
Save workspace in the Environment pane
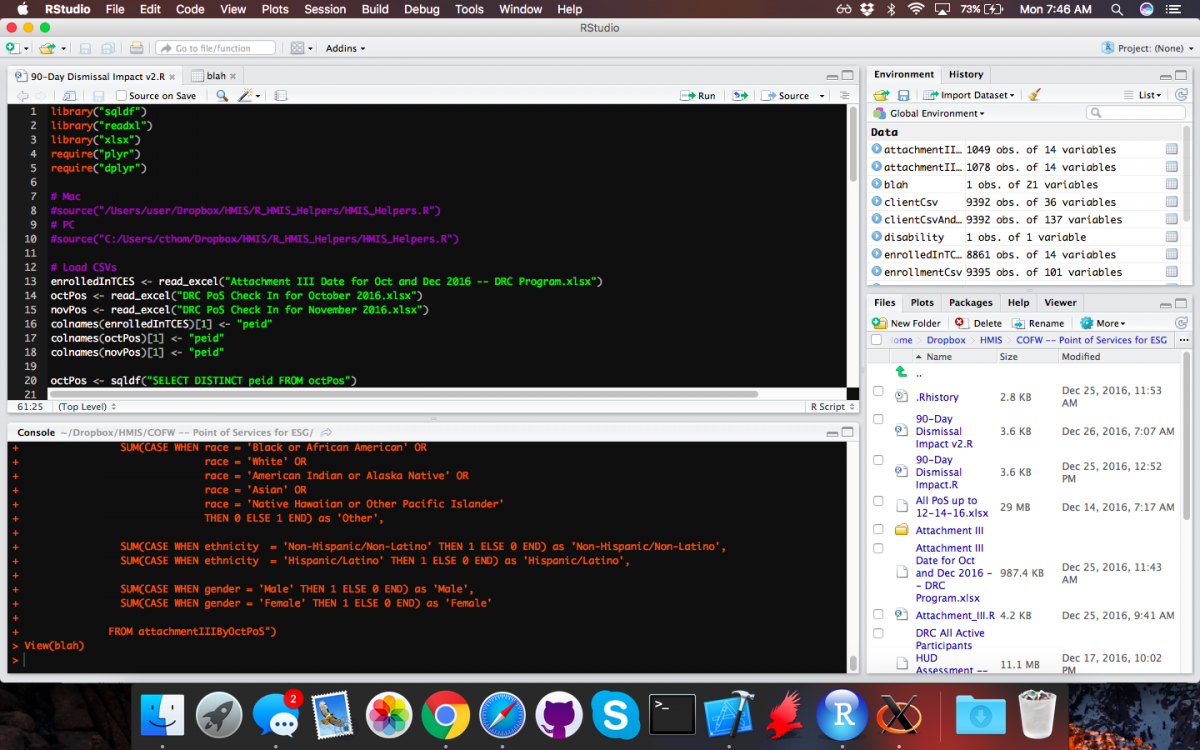pos(903,95)
